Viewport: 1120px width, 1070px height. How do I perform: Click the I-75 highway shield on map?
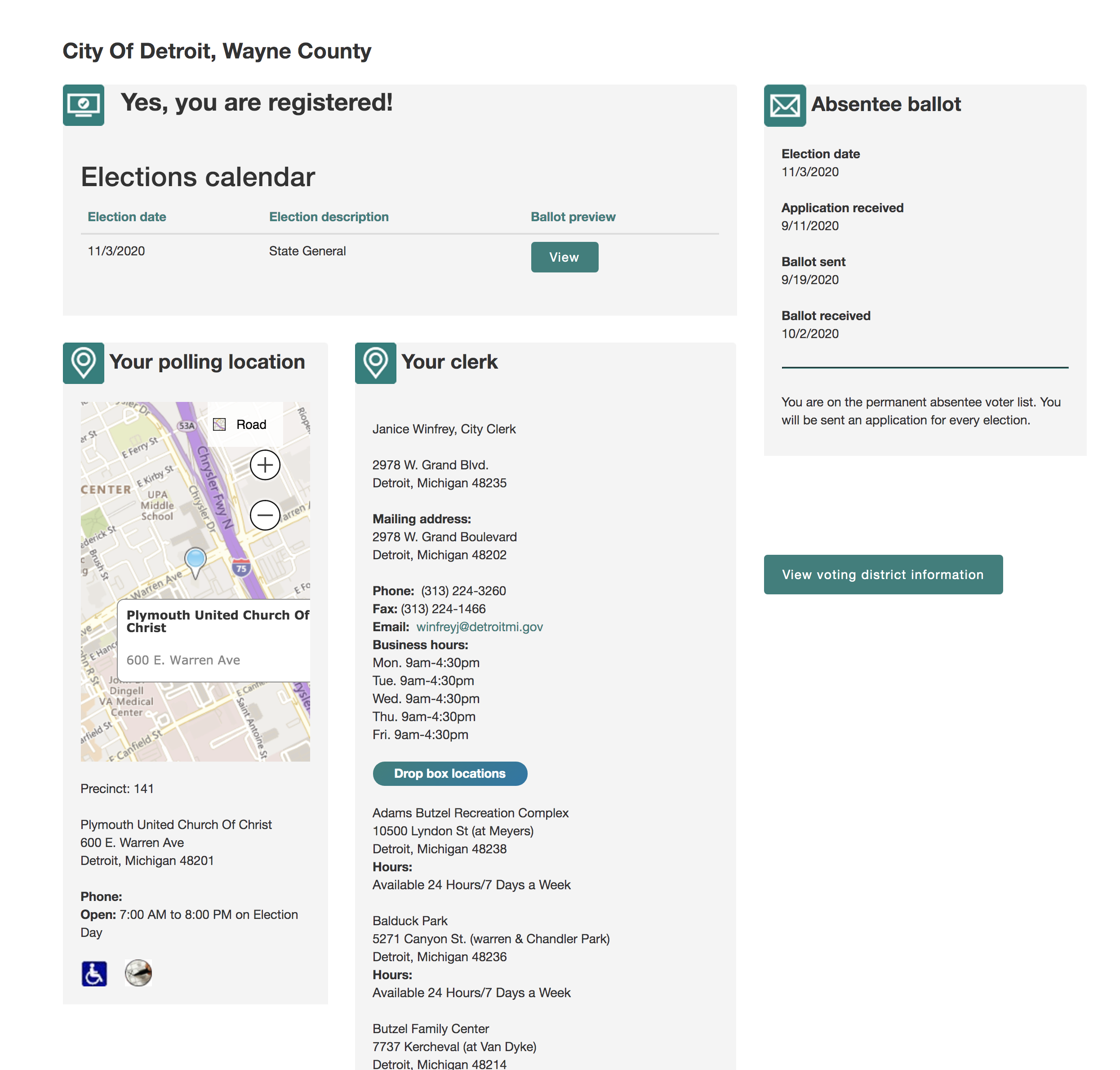point(241,567)
